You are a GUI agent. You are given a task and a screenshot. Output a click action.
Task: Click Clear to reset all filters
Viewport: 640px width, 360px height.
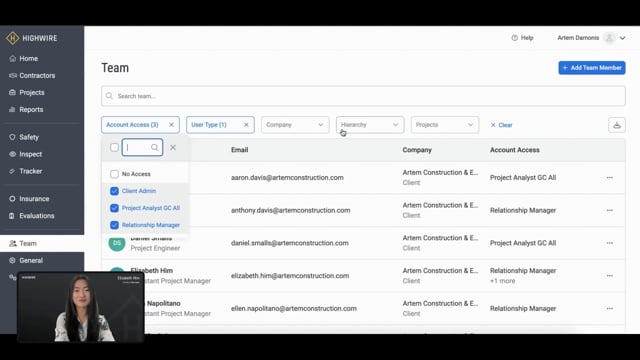pos(501,125)
